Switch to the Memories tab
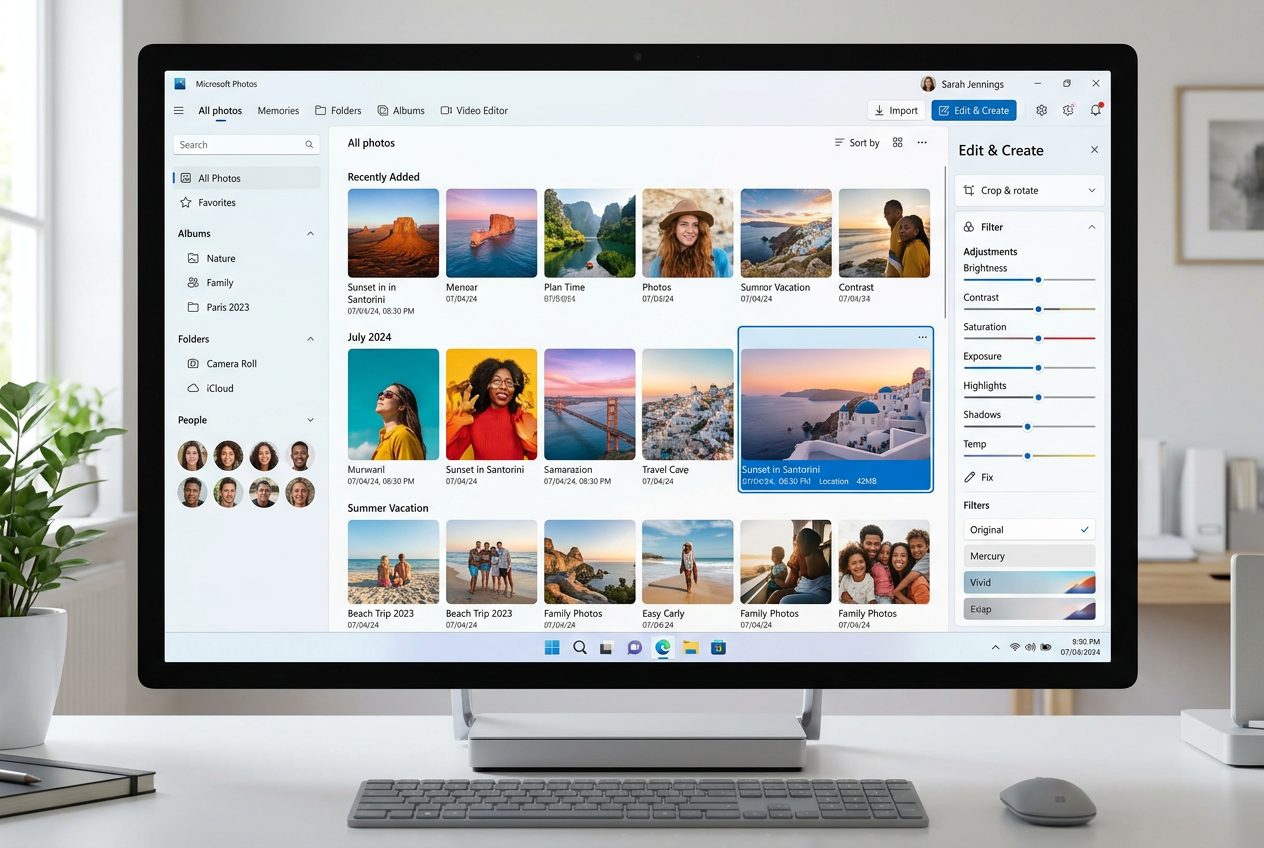The height and width of the screenshot is (848, 1264). point(278,111)
